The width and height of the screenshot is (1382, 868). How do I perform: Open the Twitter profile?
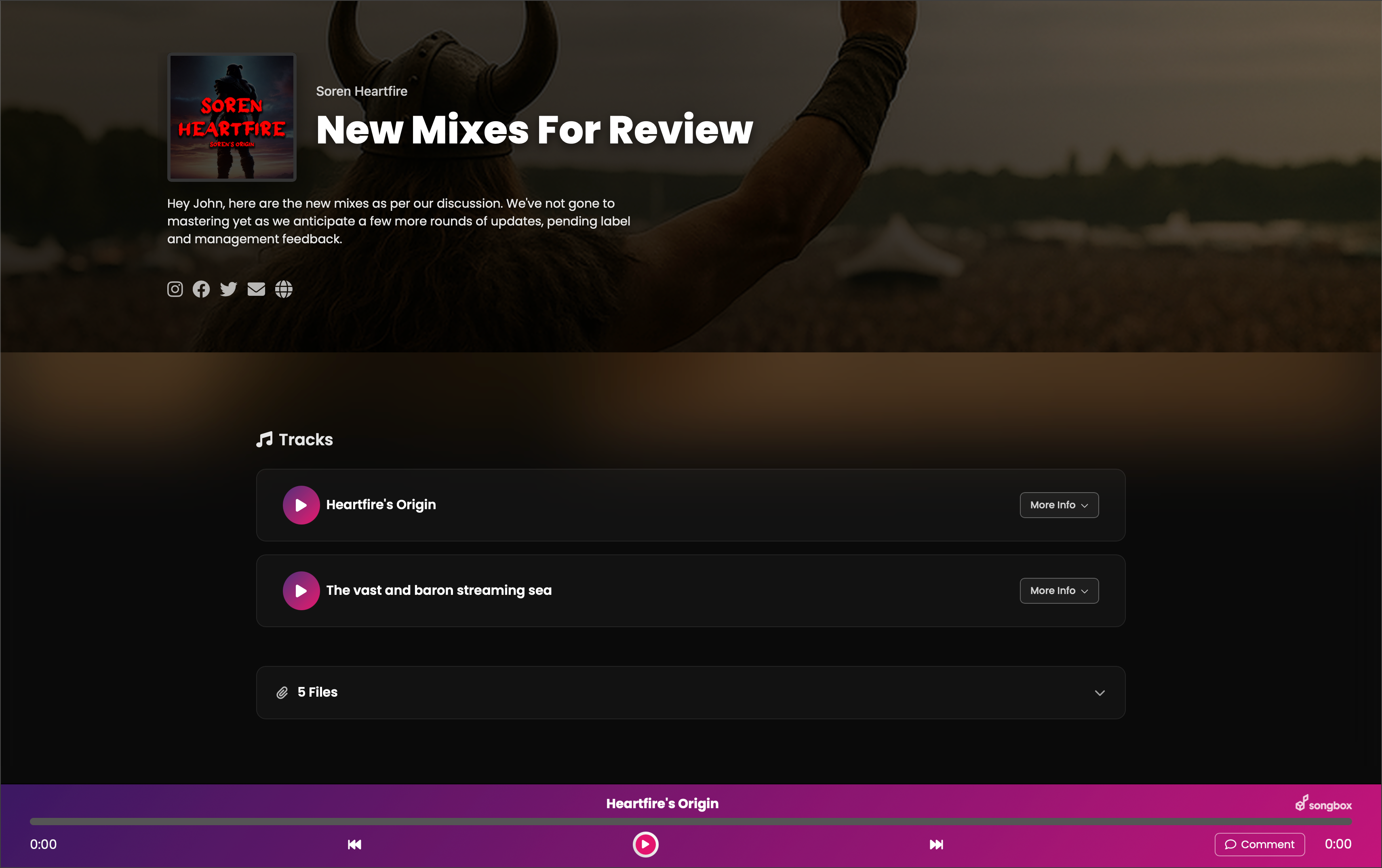coord(228,289)
